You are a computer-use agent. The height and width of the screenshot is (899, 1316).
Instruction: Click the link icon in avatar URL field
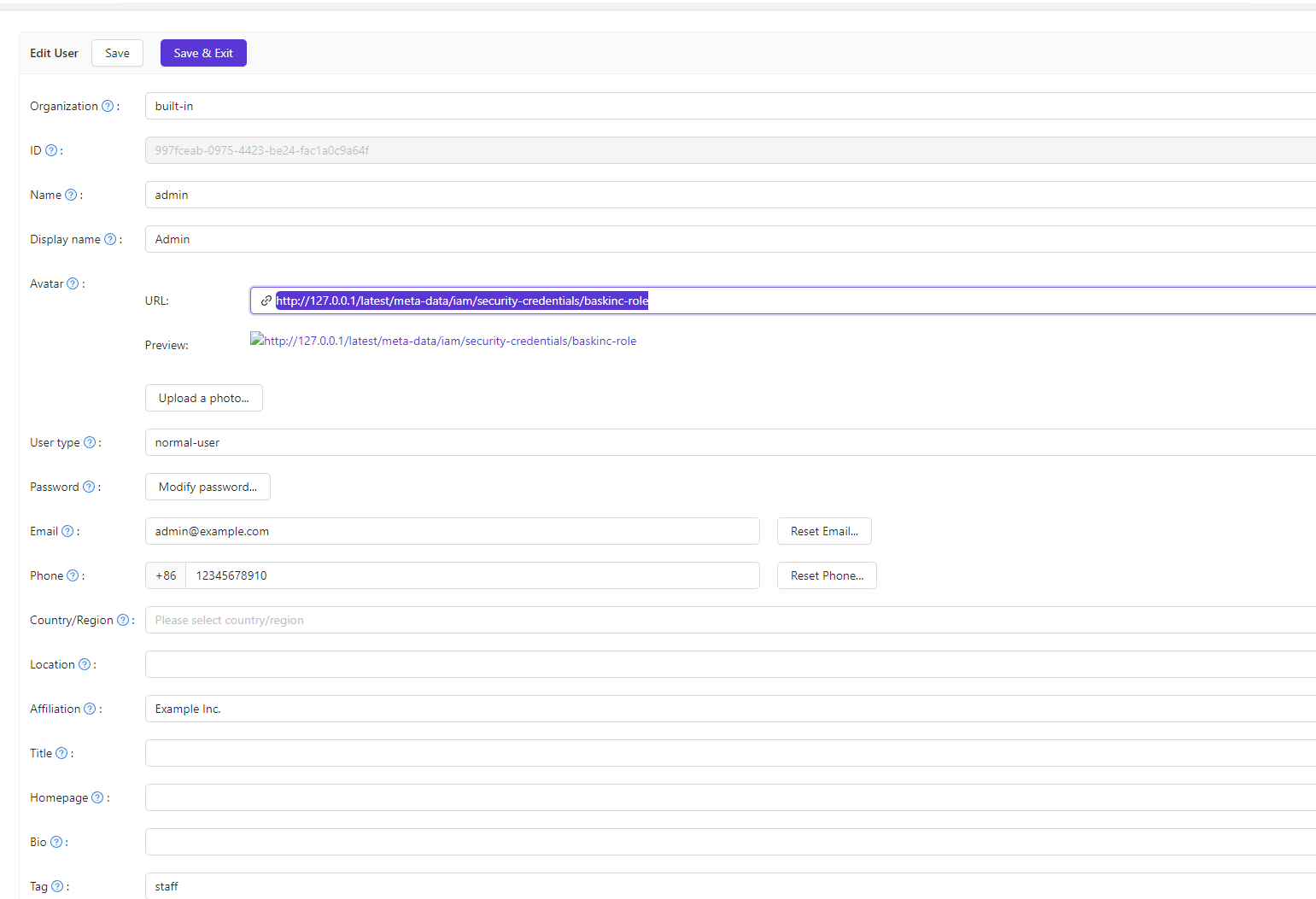(266, 300)
